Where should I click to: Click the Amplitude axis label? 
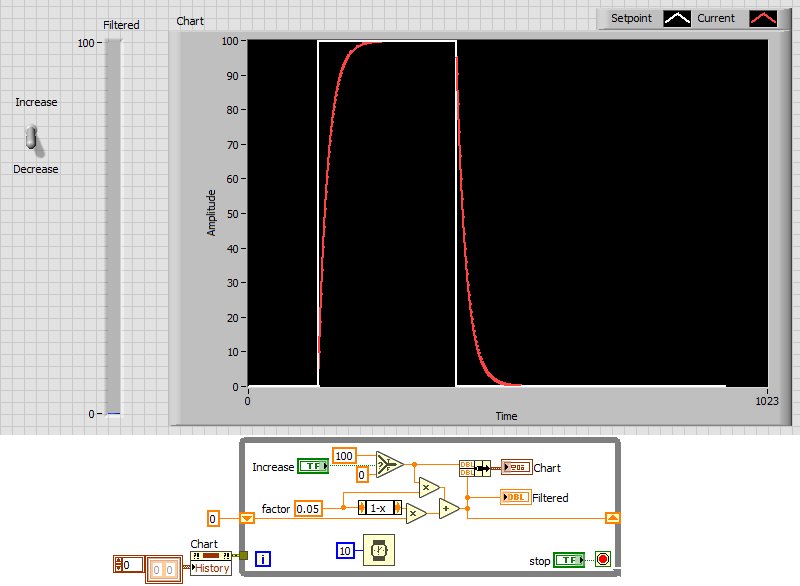click(x=211, y=213)
